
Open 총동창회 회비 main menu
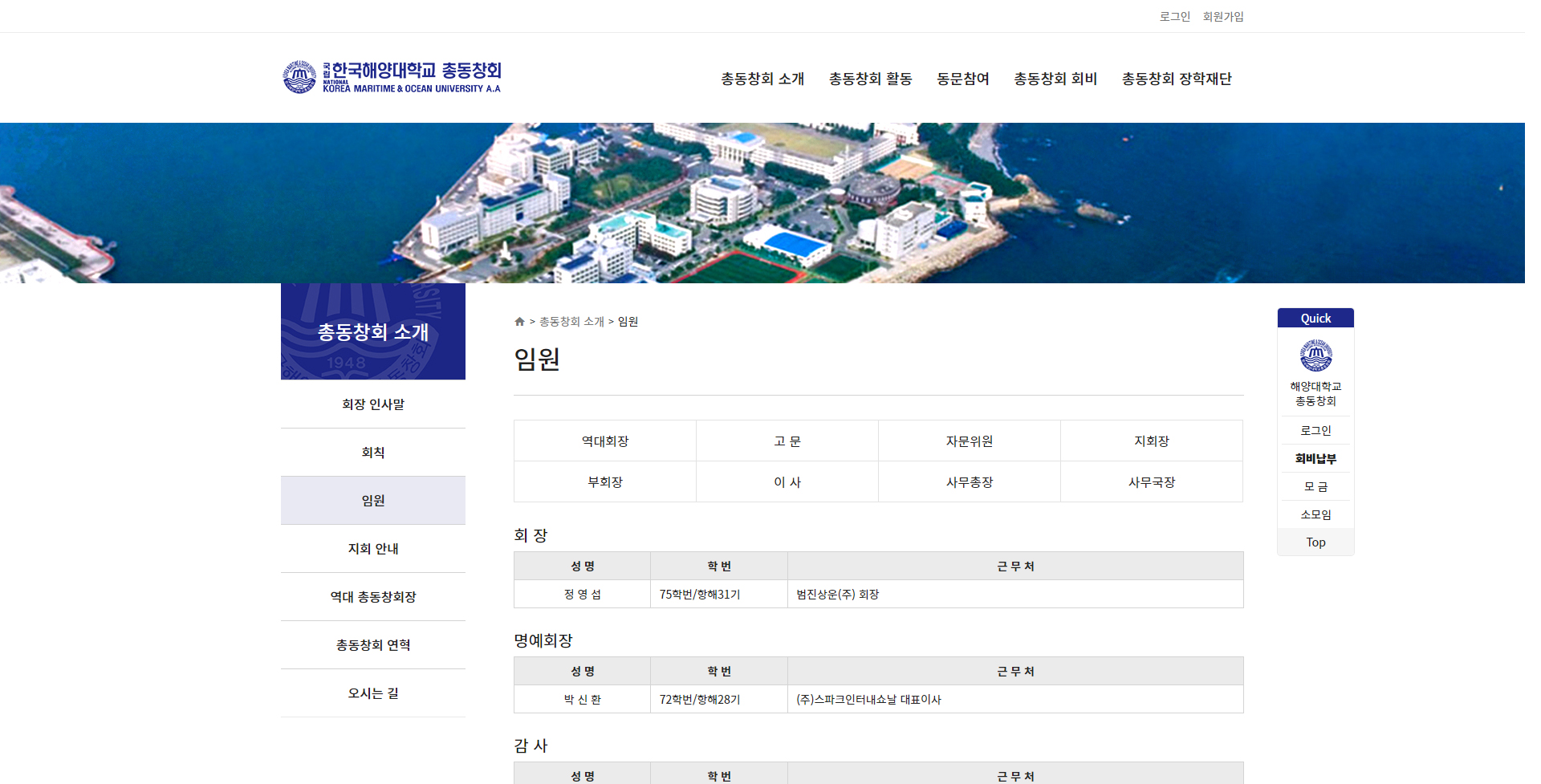coord(1055,79)
